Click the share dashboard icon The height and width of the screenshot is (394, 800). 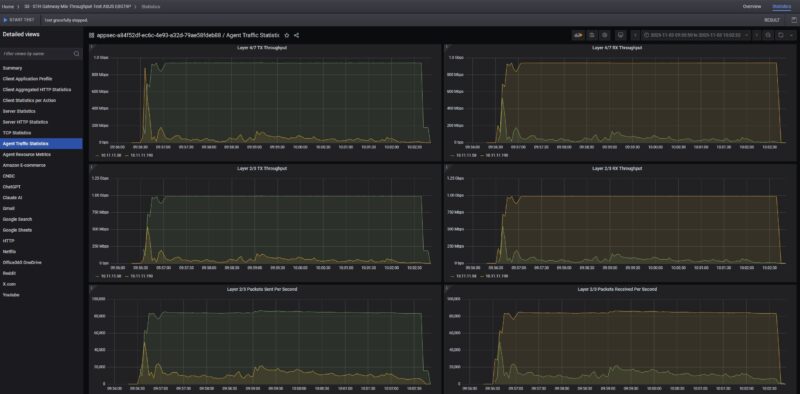point(296,35)
